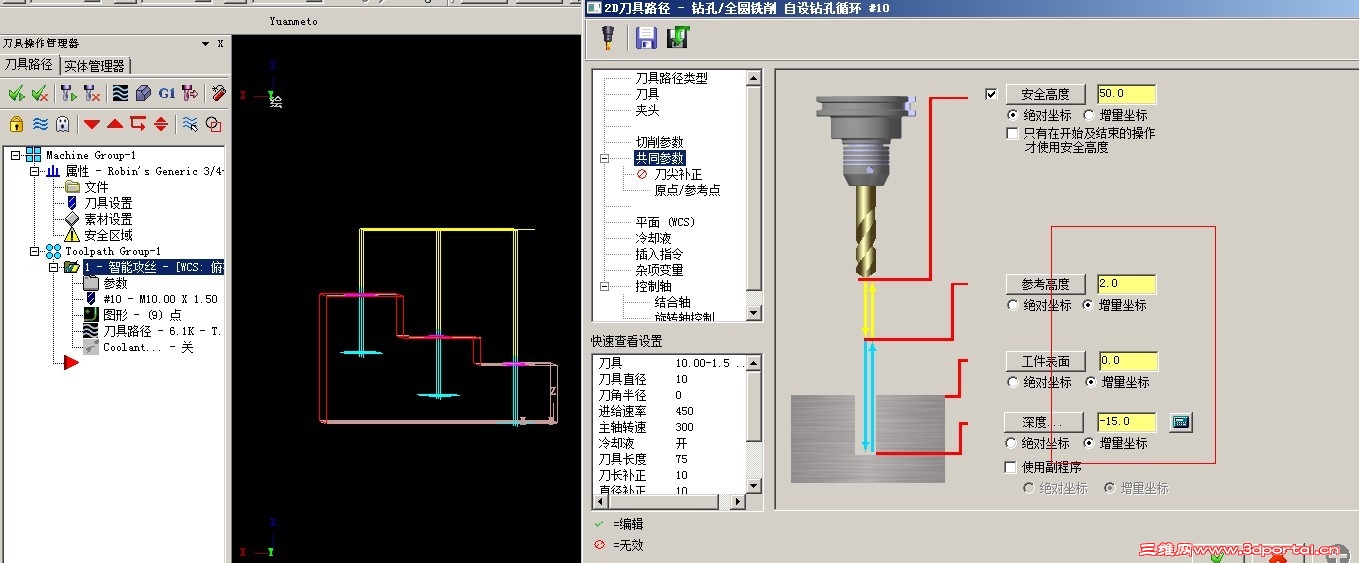Select 刀具设置 in the operations tree
1359x563 pixels.
[108, 203]
